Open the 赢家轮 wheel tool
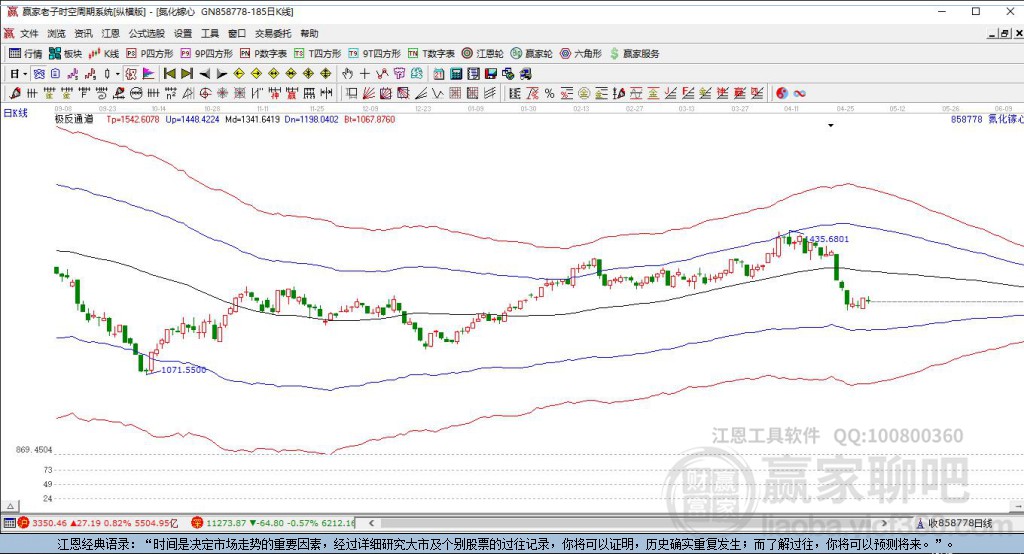1024x554 pixels. coord(532,54)
